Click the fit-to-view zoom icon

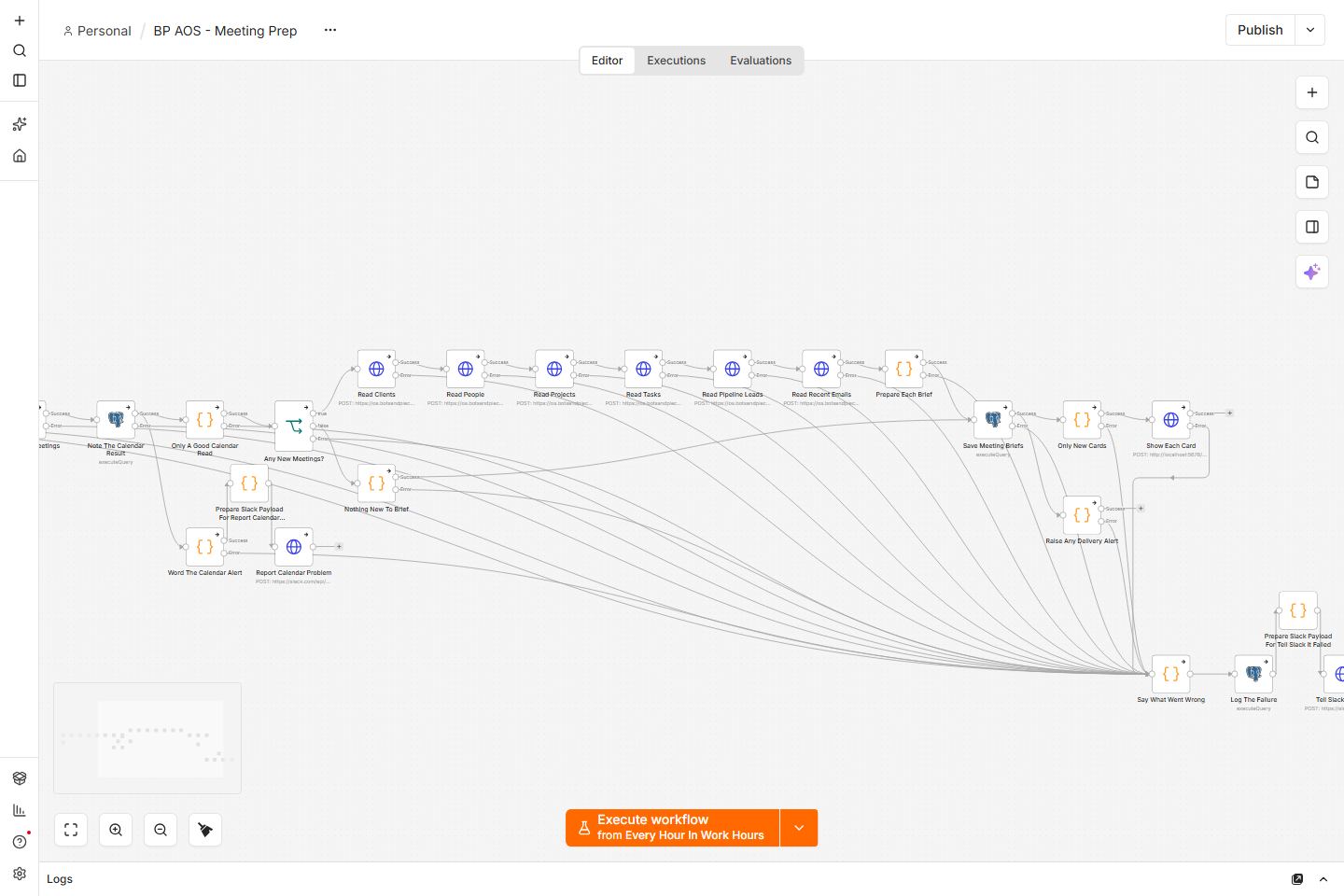coord(71,829)
